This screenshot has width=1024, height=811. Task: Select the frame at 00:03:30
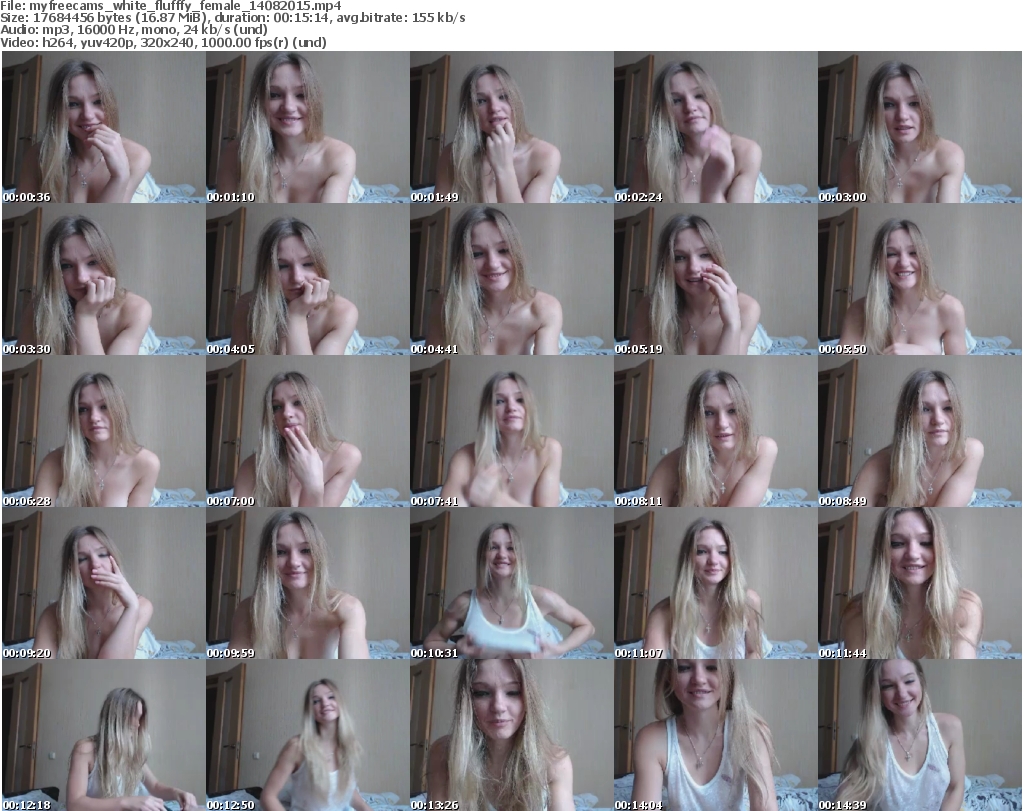[104, 279]
